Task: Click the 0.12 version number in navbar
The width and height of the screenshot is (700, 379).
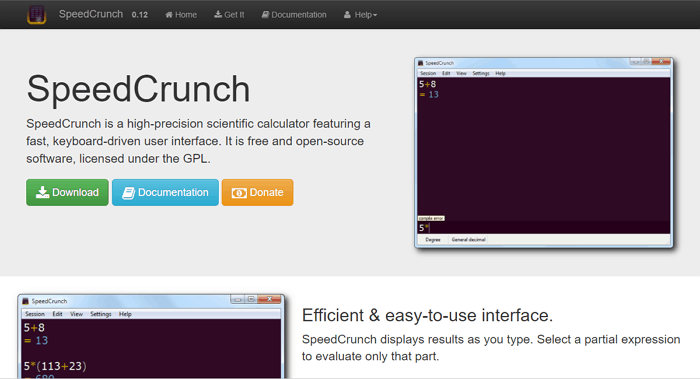Action: (140, 15)
